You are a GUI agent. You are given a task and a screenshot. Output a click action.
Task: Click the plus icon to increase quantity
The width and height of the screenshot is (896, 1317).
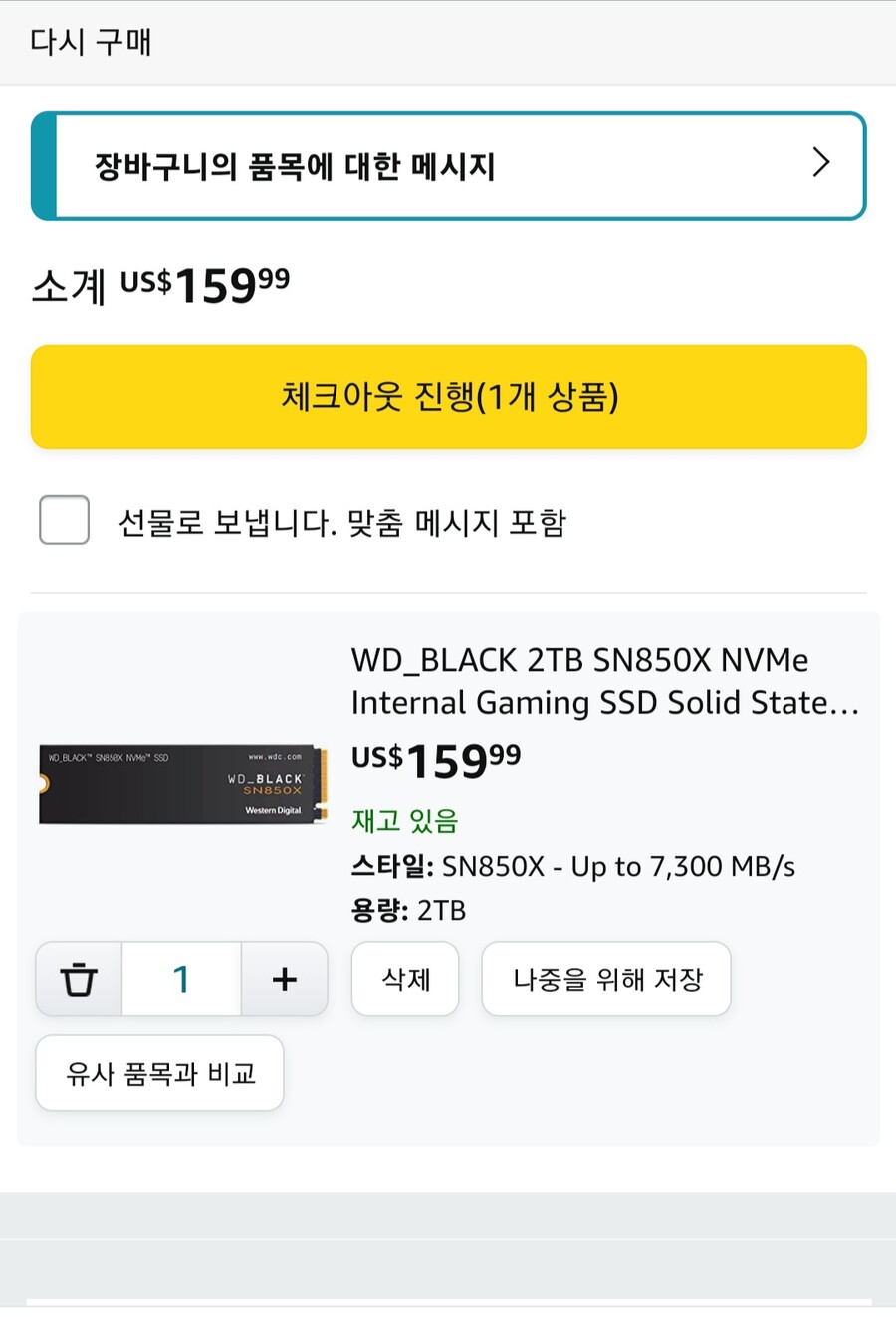point(285,979)
